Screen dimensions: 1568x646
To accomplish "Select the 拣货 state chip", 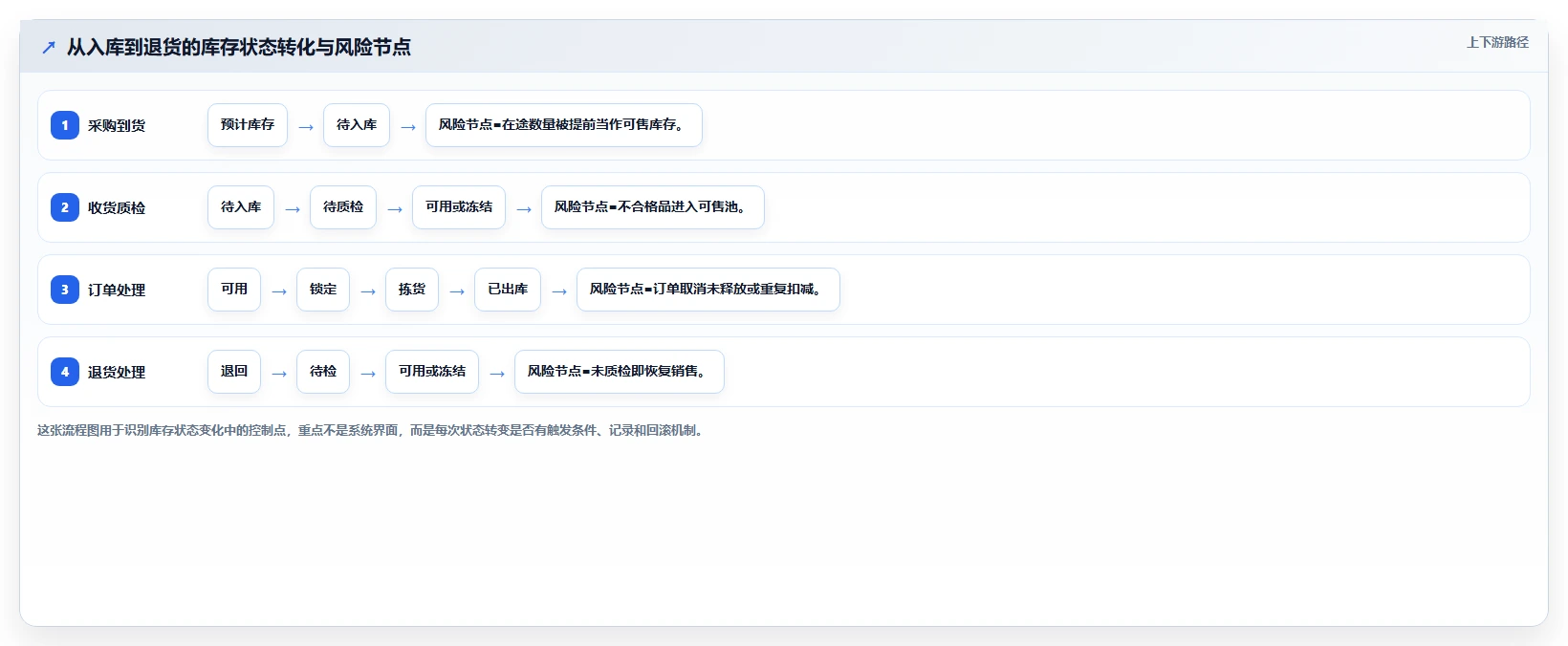I will coord(412,290).
